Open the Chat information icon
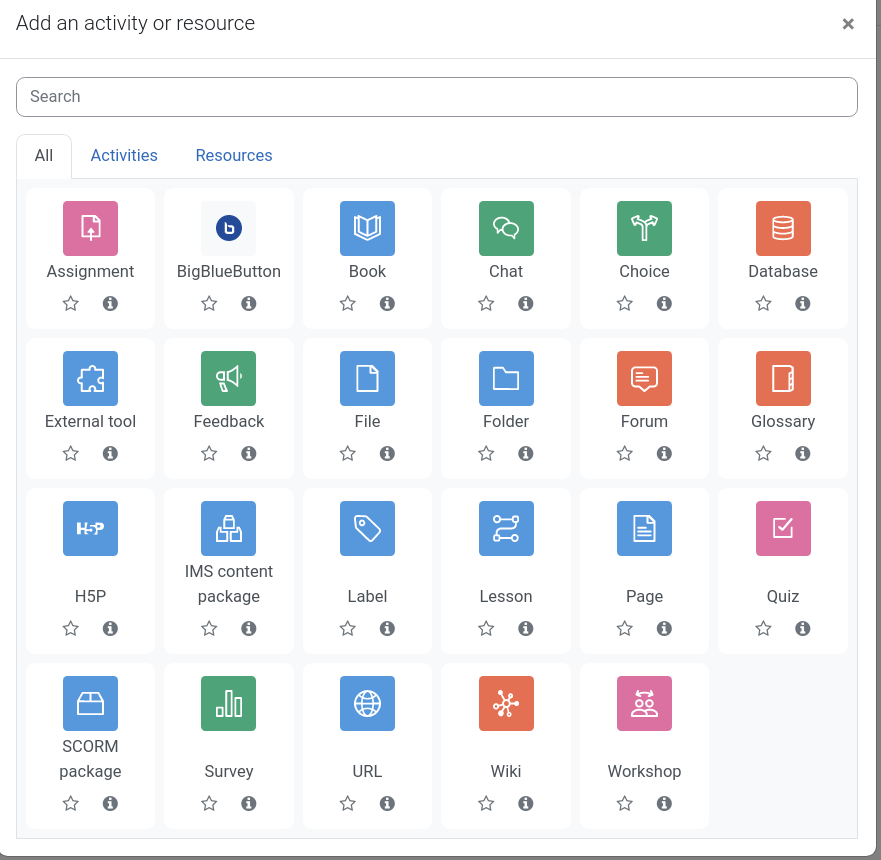Image resolution: width=881 pixels, height=860 pixels. [x=526, y=303]
